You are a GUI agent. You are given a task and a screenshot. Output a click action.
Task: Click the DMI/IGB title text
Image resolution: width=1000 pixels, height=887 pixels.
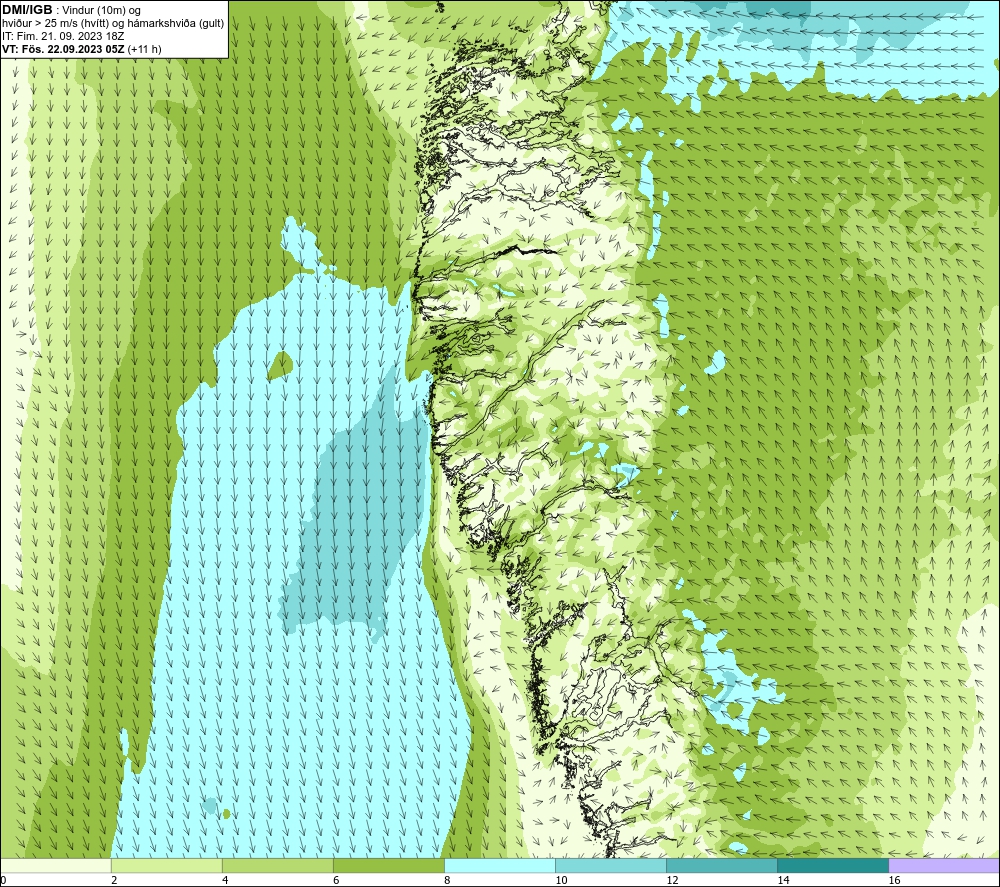tap(27, 10)
